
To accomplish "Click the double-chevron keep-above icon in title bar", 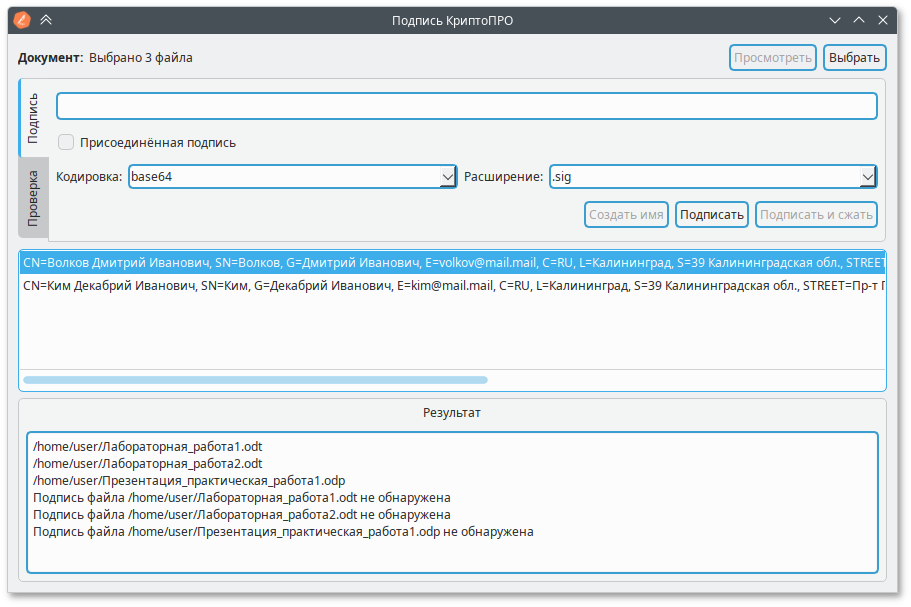I will (x=46, y=19).
